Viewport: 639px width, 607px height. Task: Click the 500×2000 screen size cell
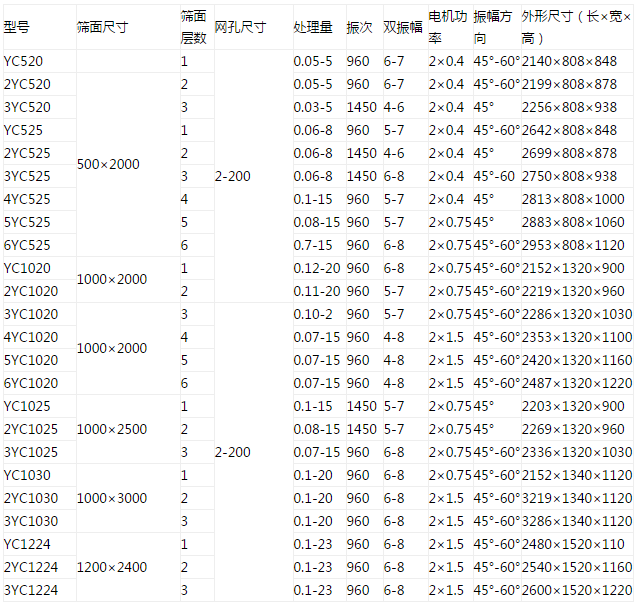coord(108,164)
